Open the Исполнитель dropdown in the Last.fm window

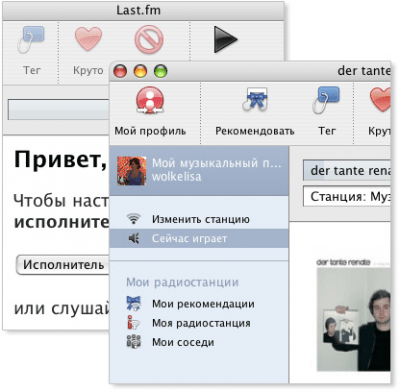click(x=63, y=265)
